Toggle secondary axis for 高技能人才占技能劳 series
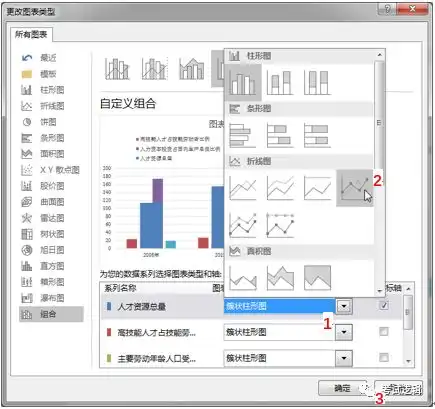Screen dimensions: 435x409 (384, 332)
